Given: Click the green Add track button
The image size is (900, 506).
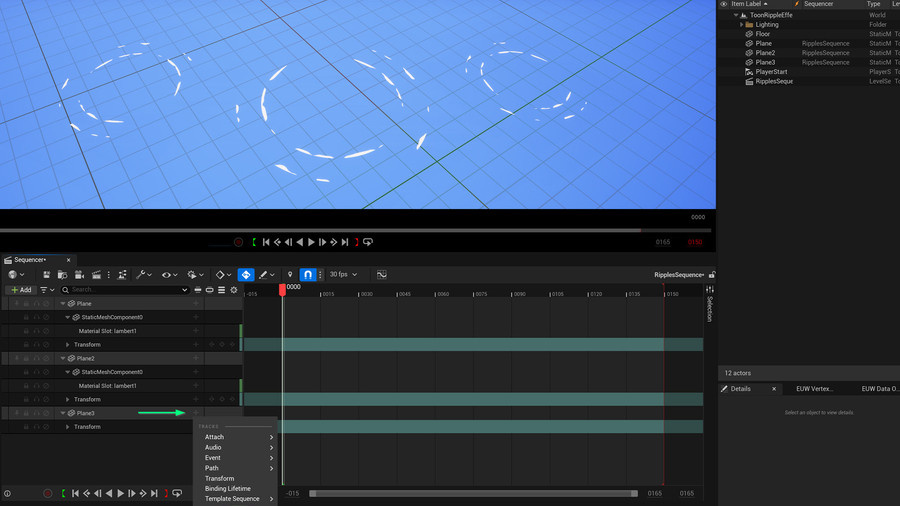Looking at the screenshot, I should pyautogui.click(x=21, y=290).
